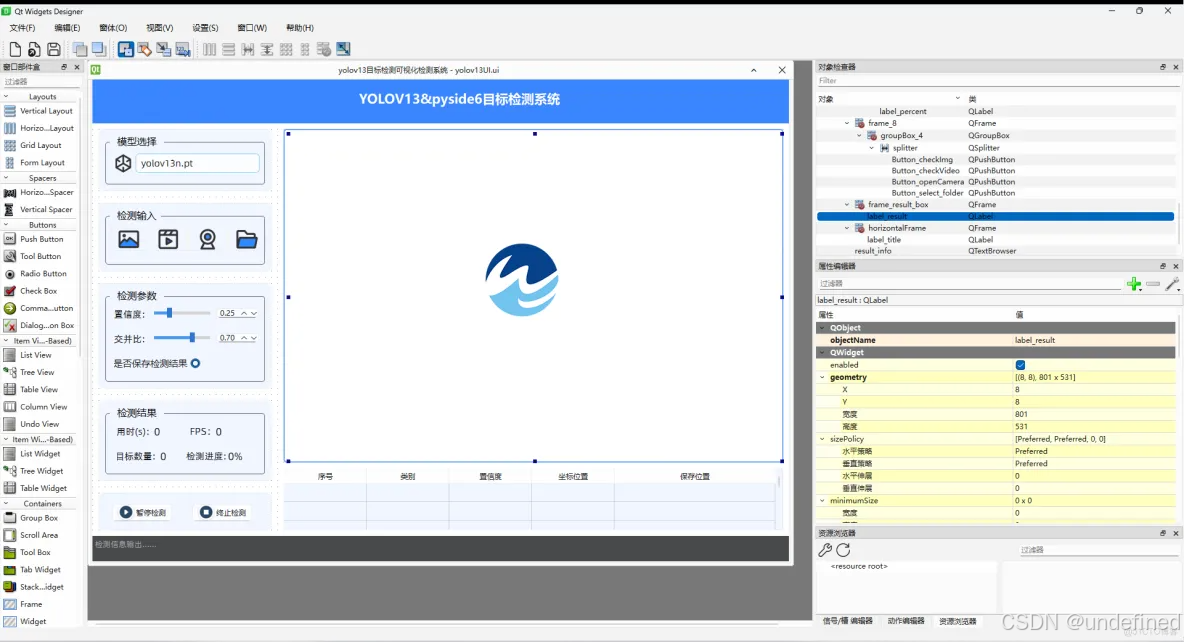Switch to Edit Signals/Slots mode

[144, 49]
